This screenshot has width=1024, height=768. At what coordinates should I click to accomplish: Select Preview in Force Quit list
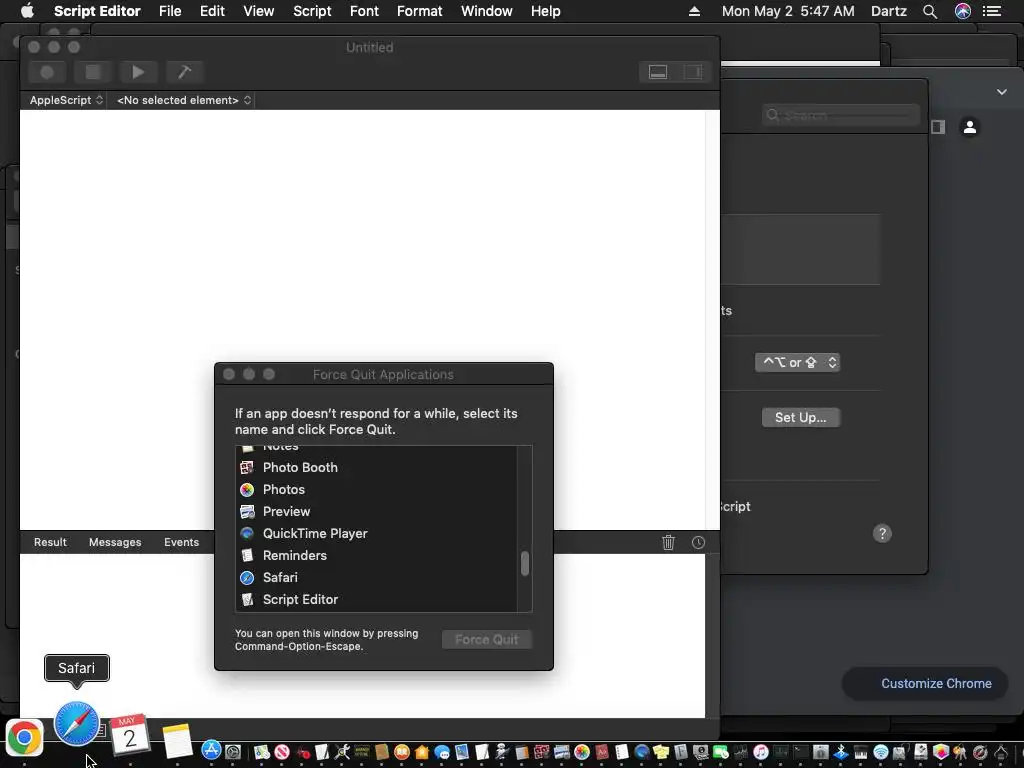[376, 511]
